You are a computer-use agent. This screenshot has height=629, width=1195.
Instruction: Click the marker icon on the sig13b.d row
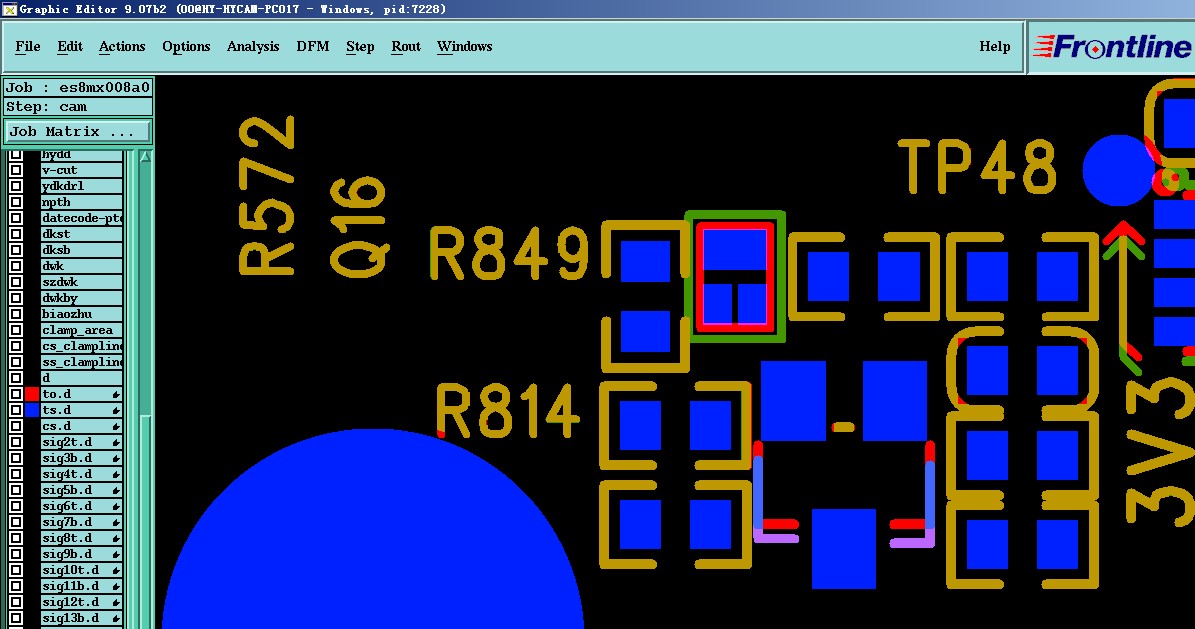coord(116,618)
